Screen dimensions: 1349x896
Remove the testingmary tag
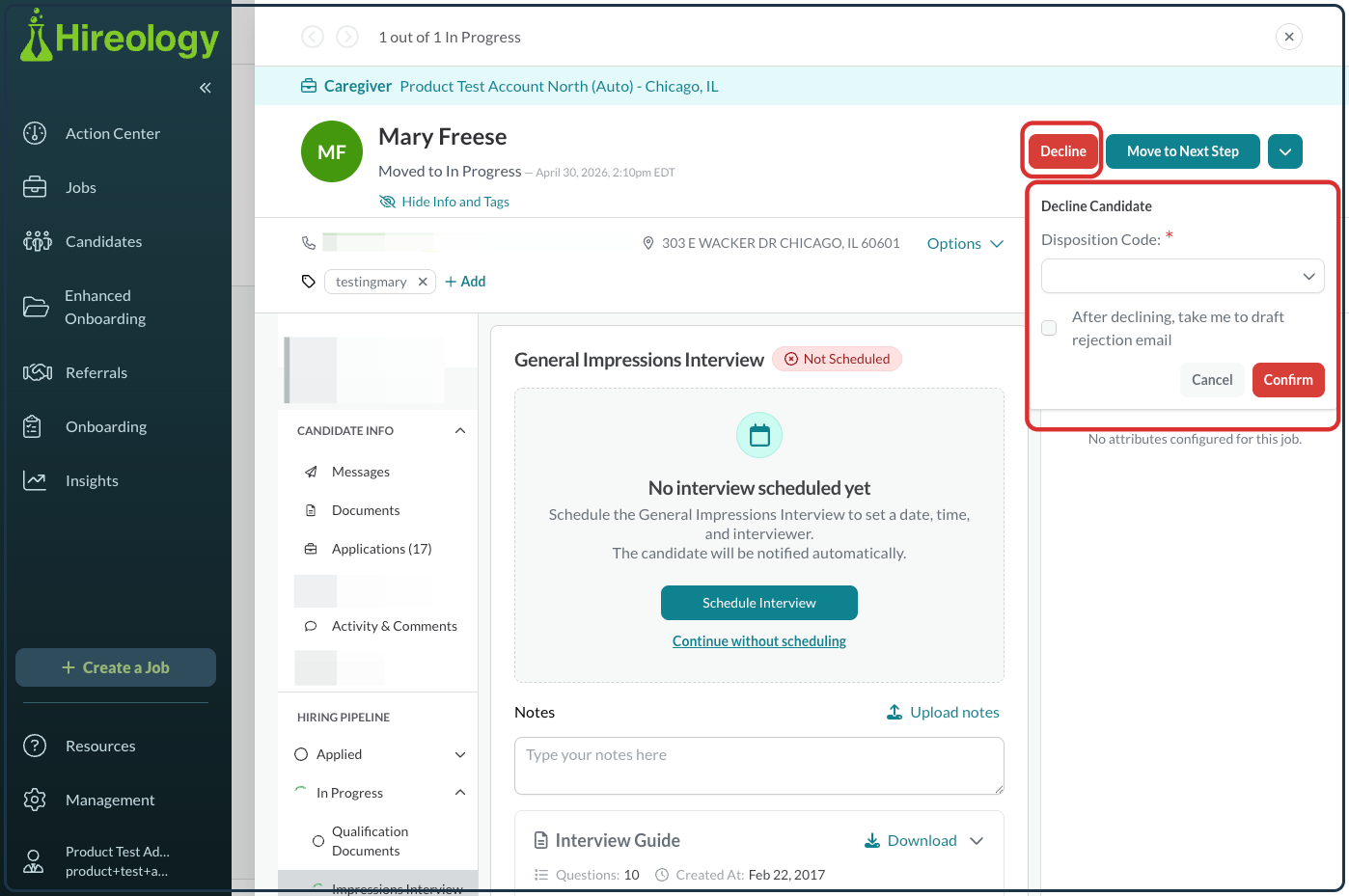(423, 282)
